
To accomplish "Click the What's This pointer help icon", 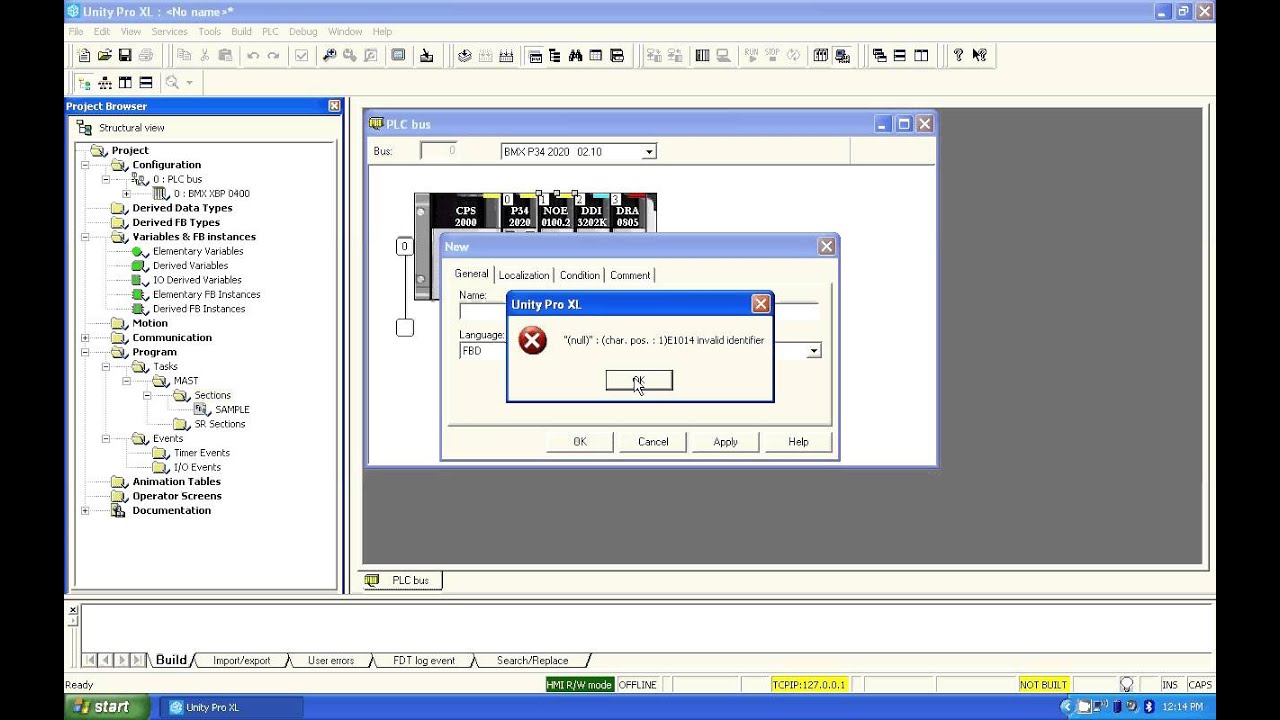I will pos(979,56).
